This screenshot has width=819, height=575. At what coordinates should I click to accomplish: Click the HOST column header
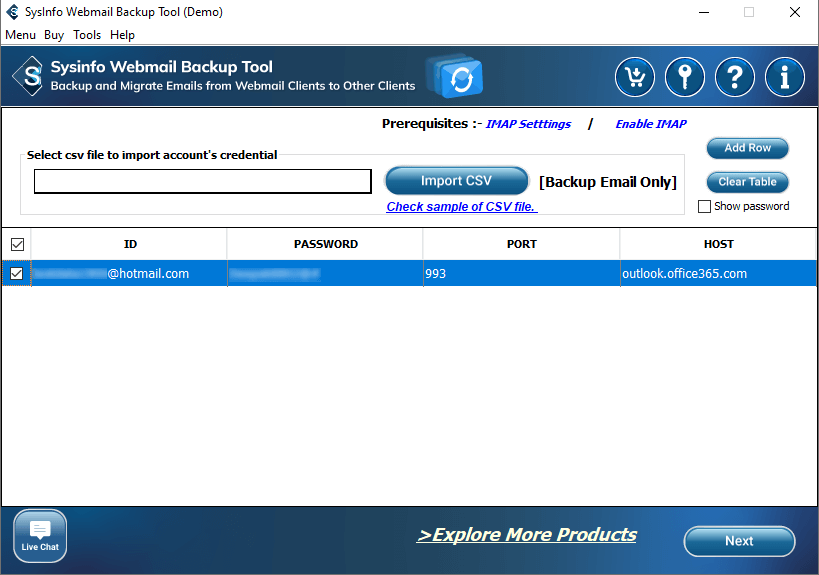click(719, 244)
